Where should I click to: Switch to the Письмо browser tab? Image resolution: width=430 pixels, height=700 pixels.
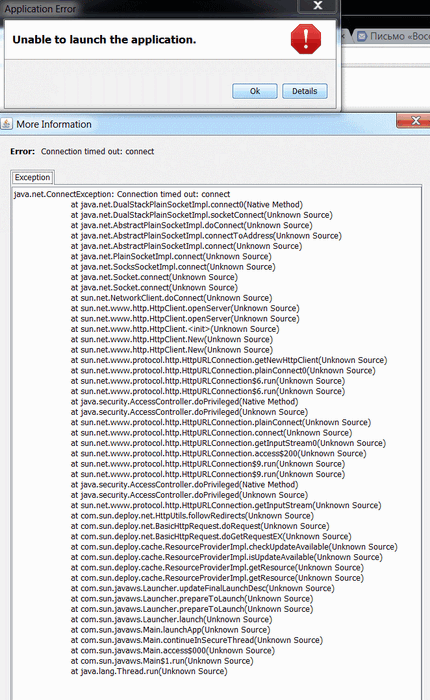(x=393, y=36)
